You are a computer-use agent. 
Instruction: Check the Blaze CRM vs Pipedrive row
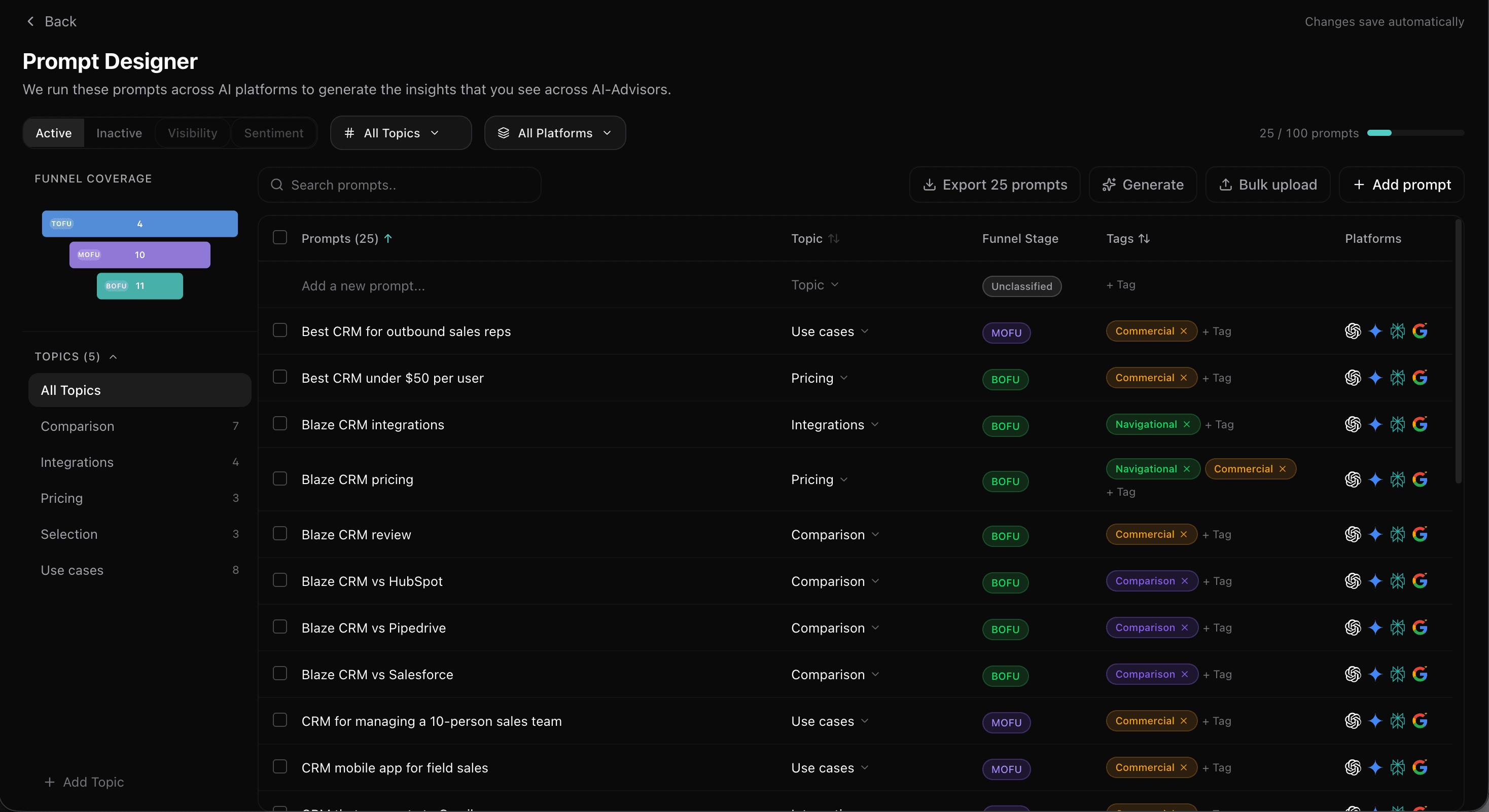pos(280,626)
